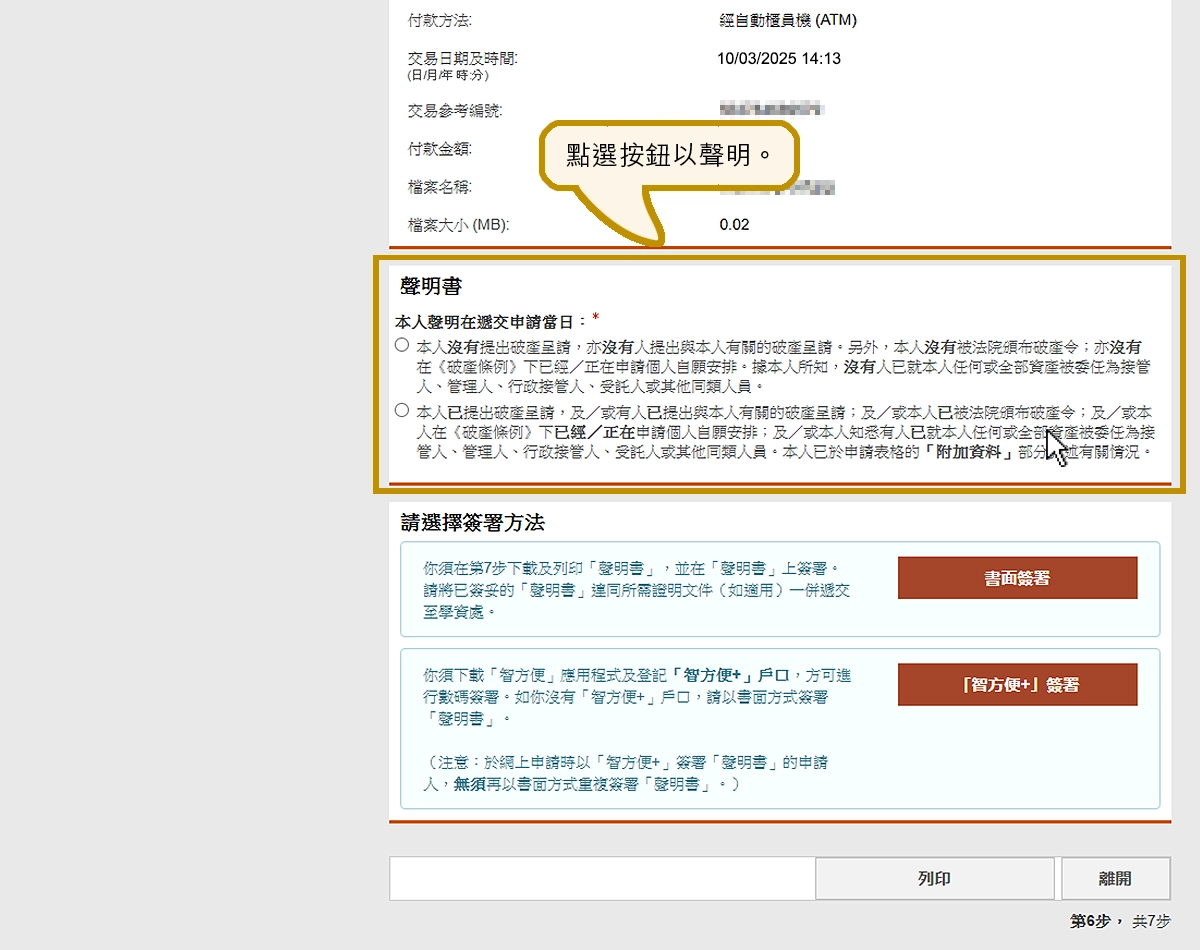Screen dimensions: 1200x950
Task: Choose the 「智方便+」簽署 button
Action: click(1017, 685)
